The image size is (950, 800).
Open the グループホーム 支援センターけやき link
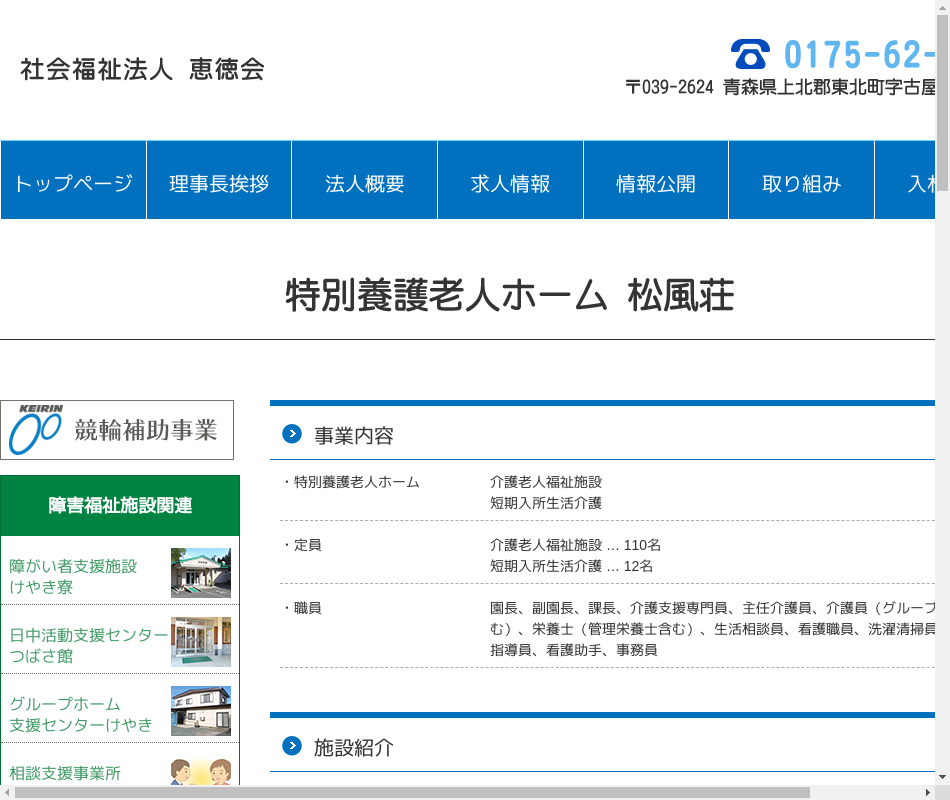coord(80,714)
